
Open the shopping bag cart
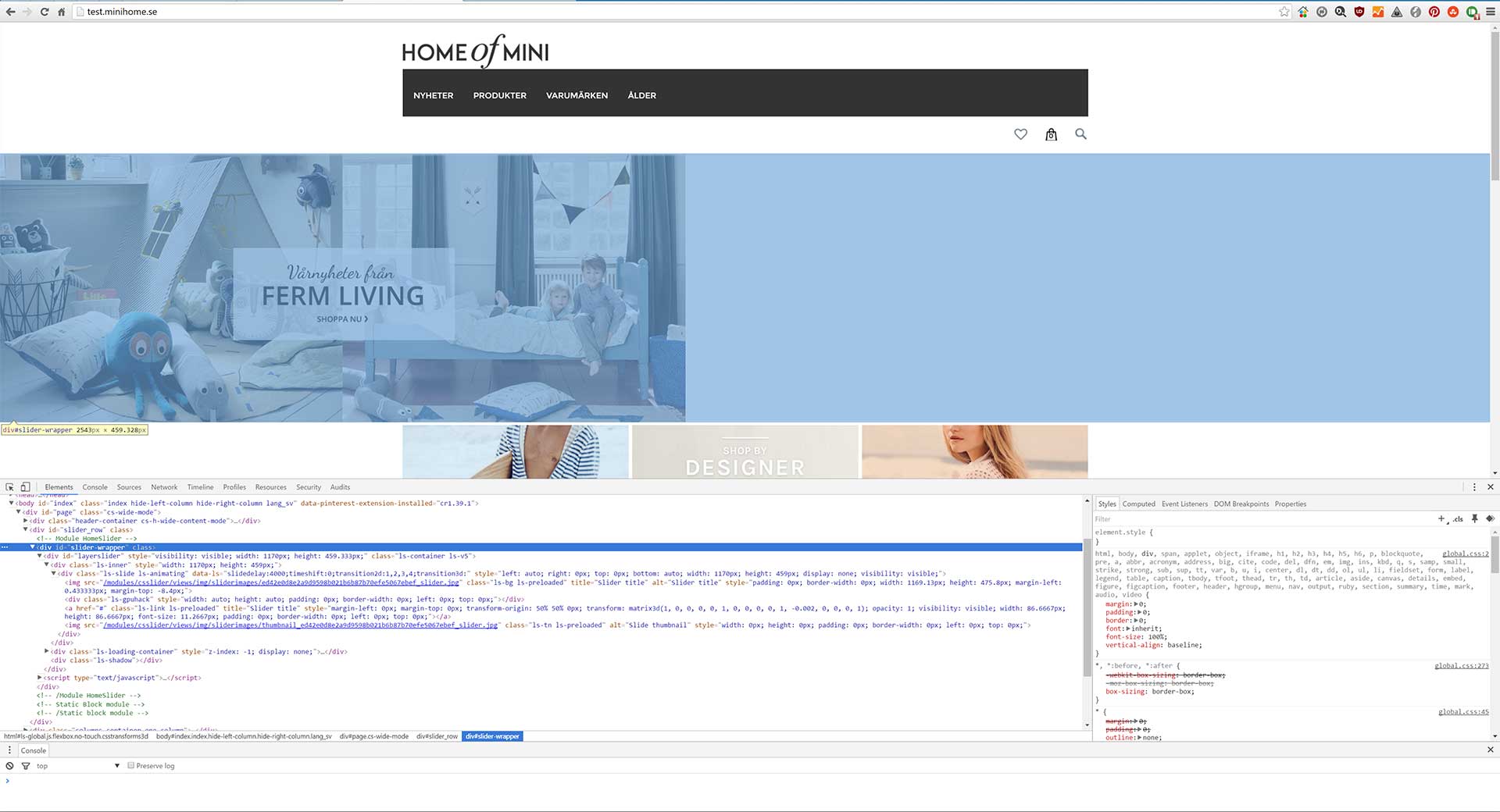(x=1051, y=134)
